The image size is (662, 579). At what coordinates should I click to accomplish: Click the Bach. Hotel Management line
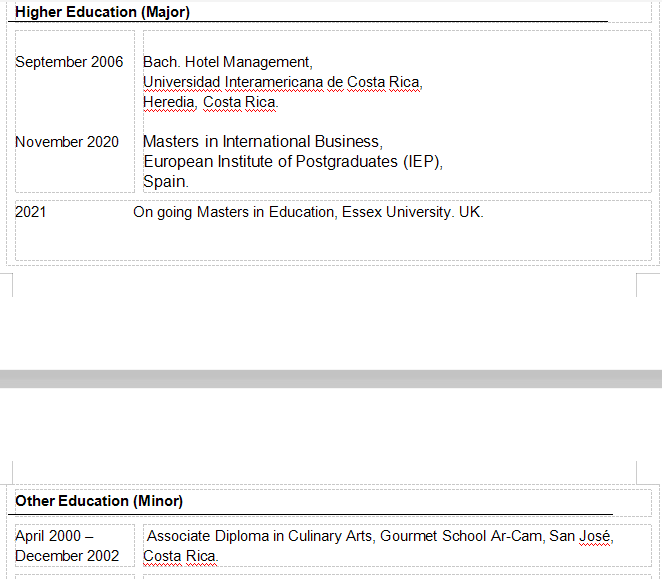tap(227, 62)
